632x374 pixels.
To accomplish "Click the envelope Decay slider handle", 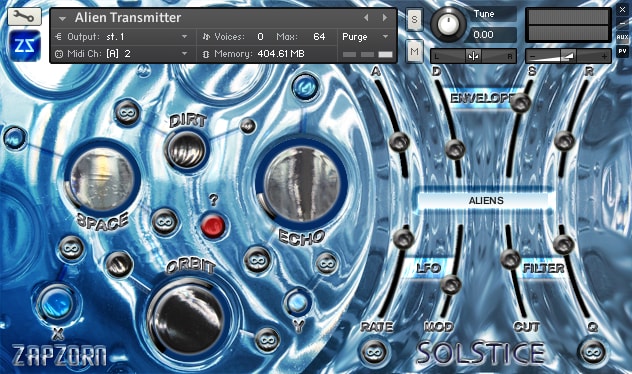I will point(455,149).
